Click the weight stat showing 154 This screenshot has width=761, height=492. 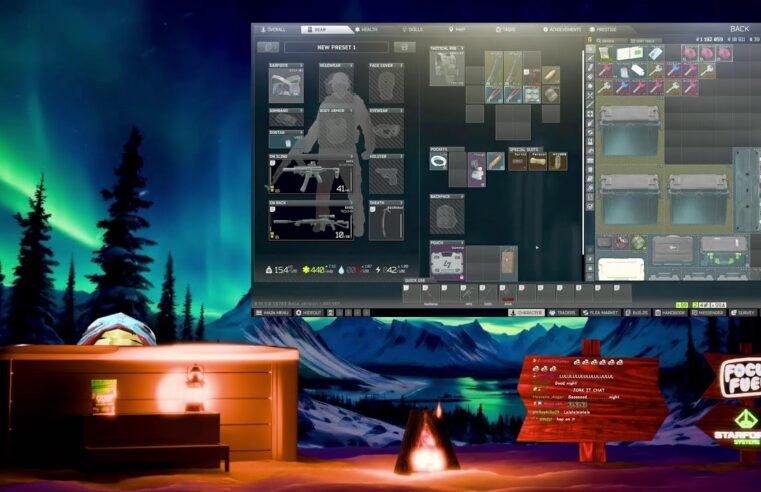click(281, 269)
